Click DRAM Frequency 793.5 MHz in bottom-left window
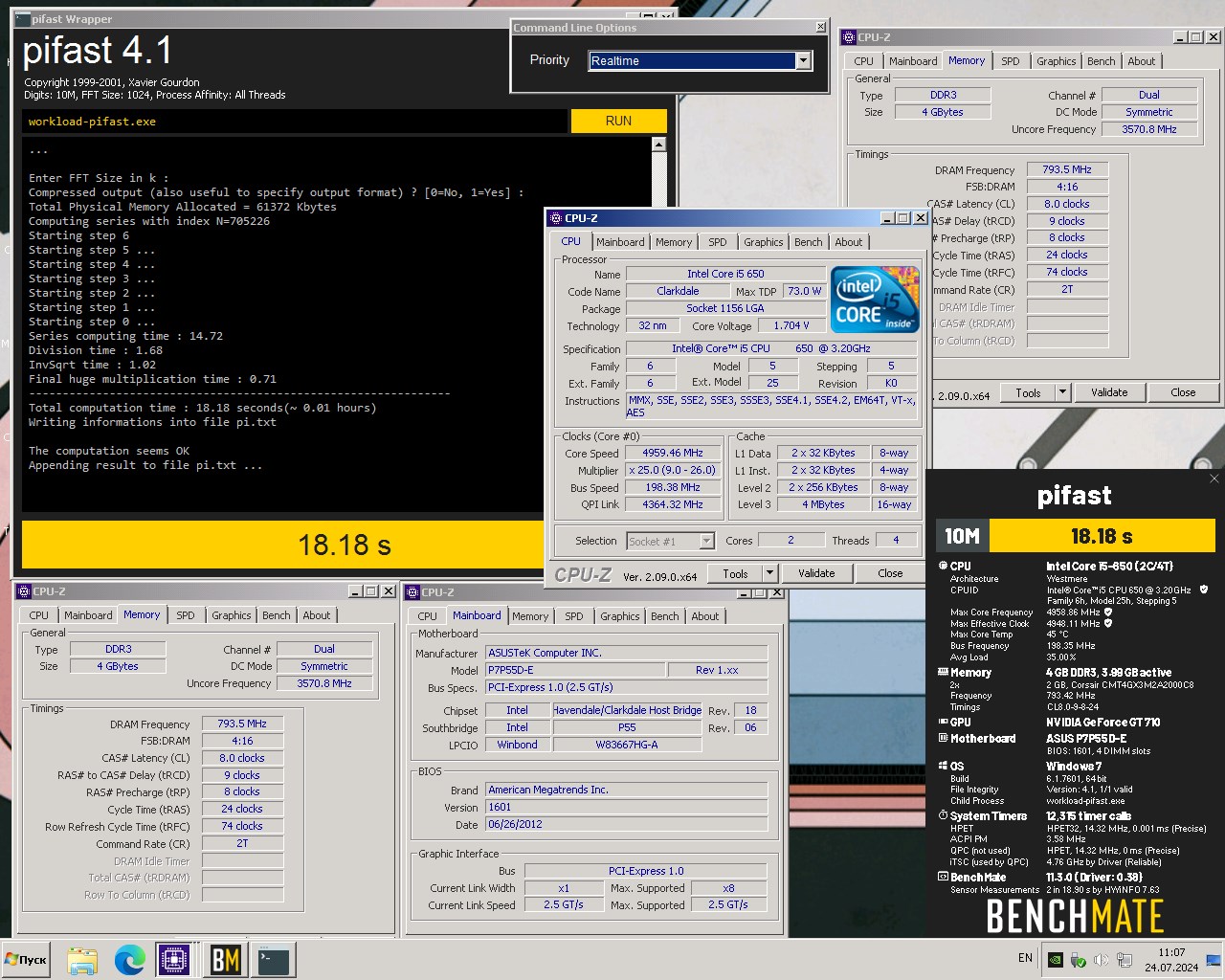 242,724
